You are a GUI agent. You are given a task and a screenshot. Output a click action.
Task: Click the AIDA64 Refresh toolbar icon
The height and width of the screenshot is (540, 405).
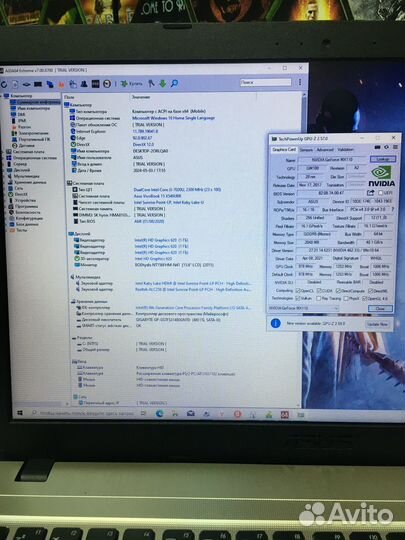coord(4,84)
